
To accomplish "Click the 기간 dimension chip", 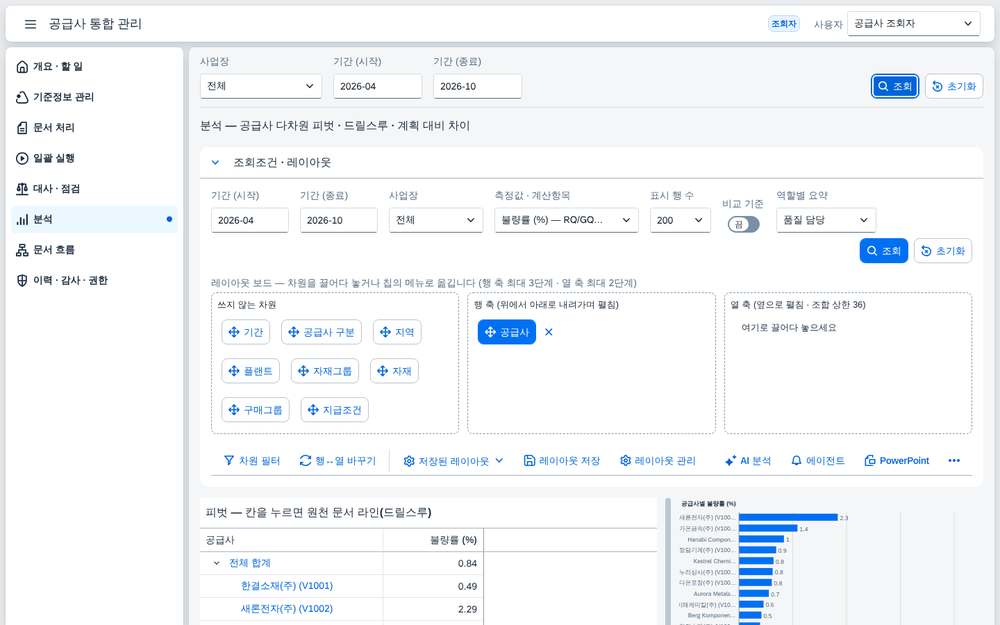I will coord(246,332).
